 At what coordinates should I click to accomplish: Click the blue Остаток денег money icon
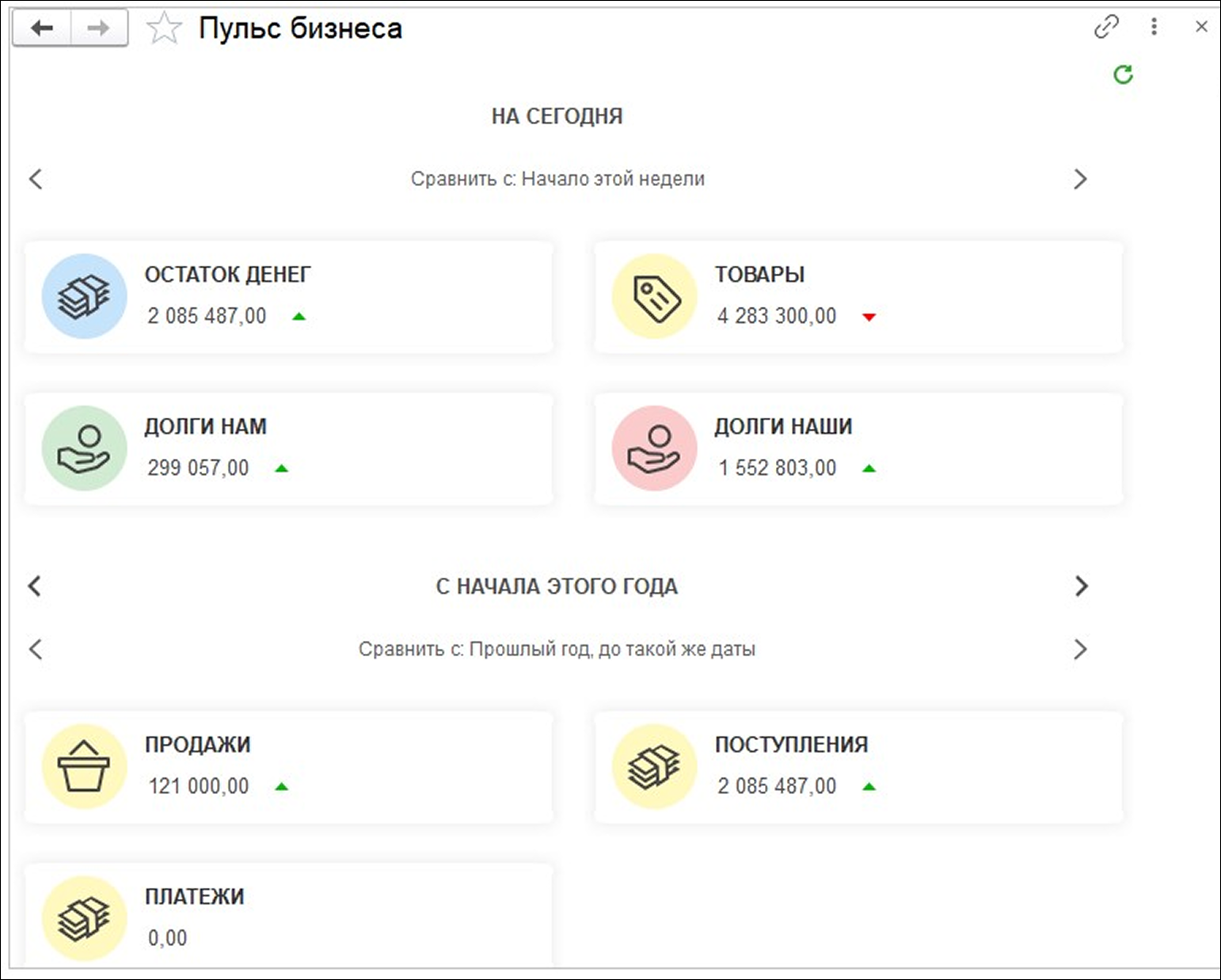click(x=84, y=296)
